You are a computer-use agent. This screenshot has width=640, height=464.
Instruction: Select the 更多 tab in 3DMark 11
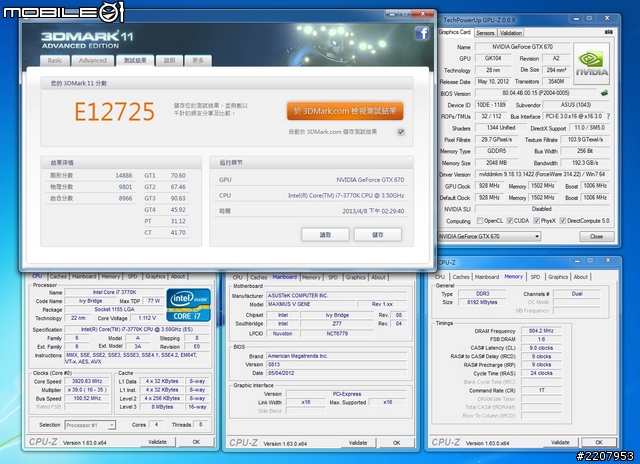coord(198,60)
